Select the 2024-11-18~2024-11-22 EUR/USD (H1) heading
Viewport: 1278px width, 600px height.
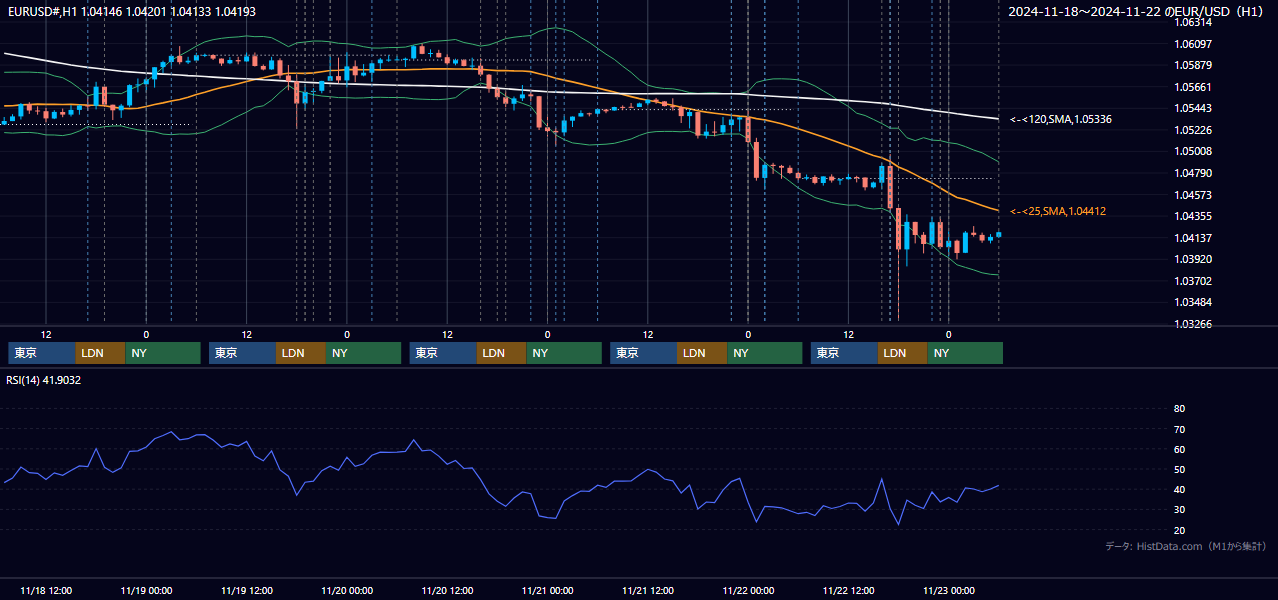1137,11
